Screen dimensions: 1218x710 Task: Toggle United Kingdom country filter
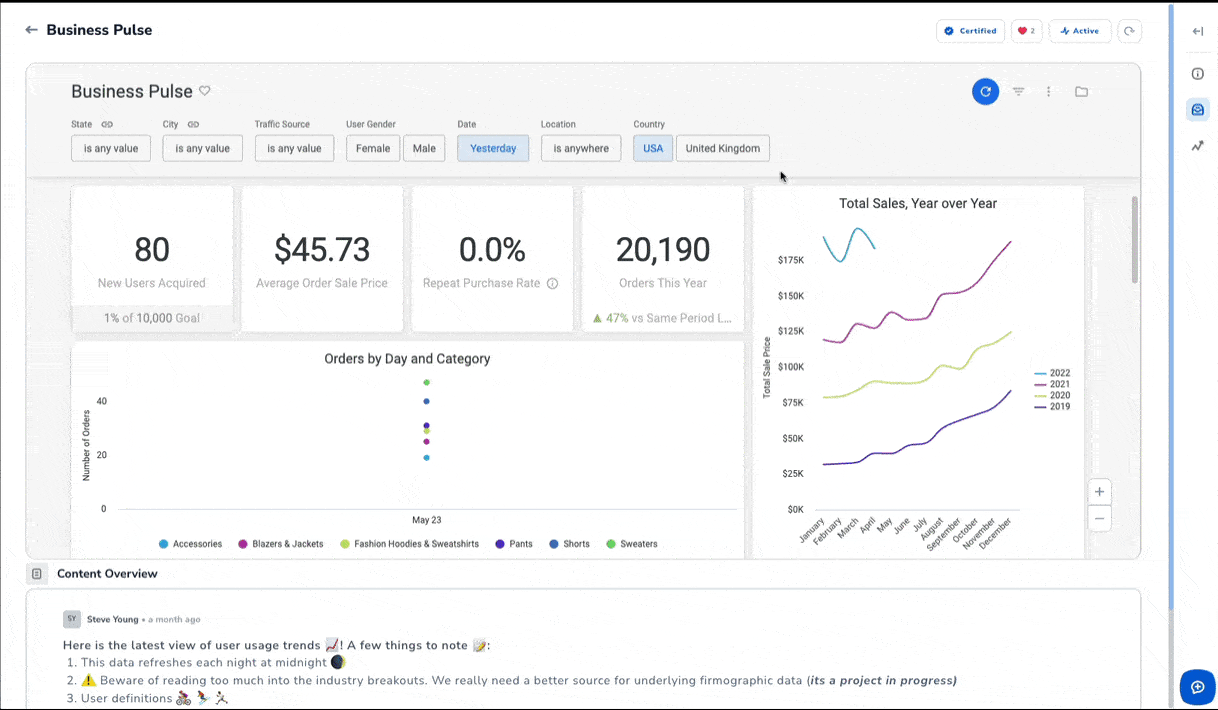pos(723,148)
